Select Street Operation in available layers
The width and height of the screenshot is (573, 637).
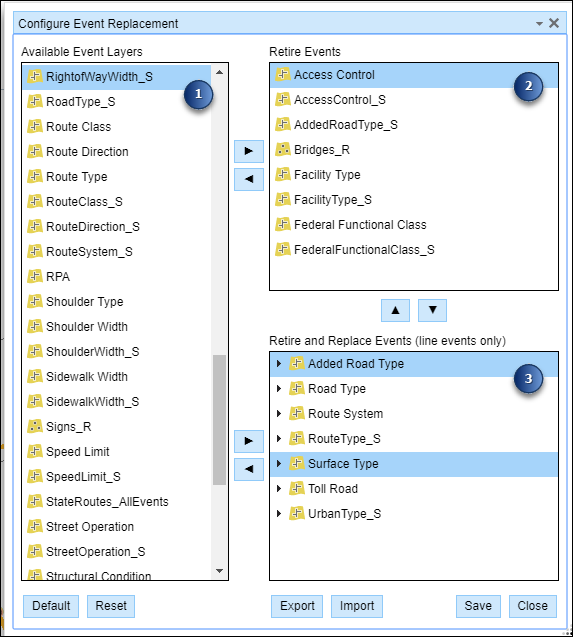point(117,526)
